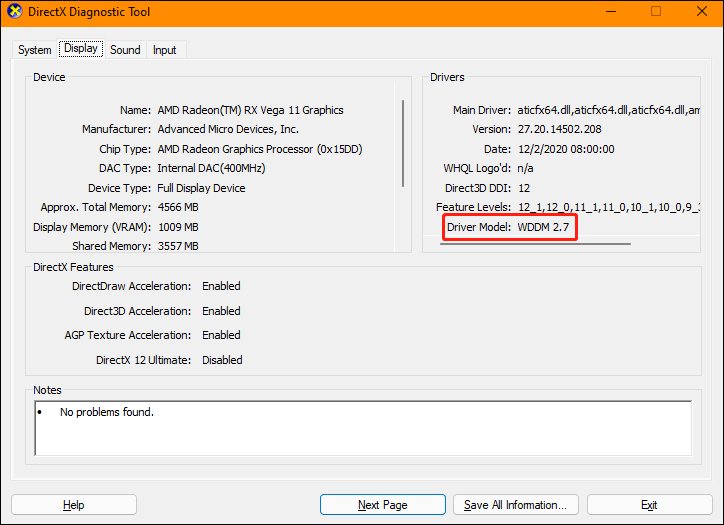The width and height of the screenshot is (724, 525).
Task: Click the DirectX logo icon in title bar
Action: coord(15,12)
